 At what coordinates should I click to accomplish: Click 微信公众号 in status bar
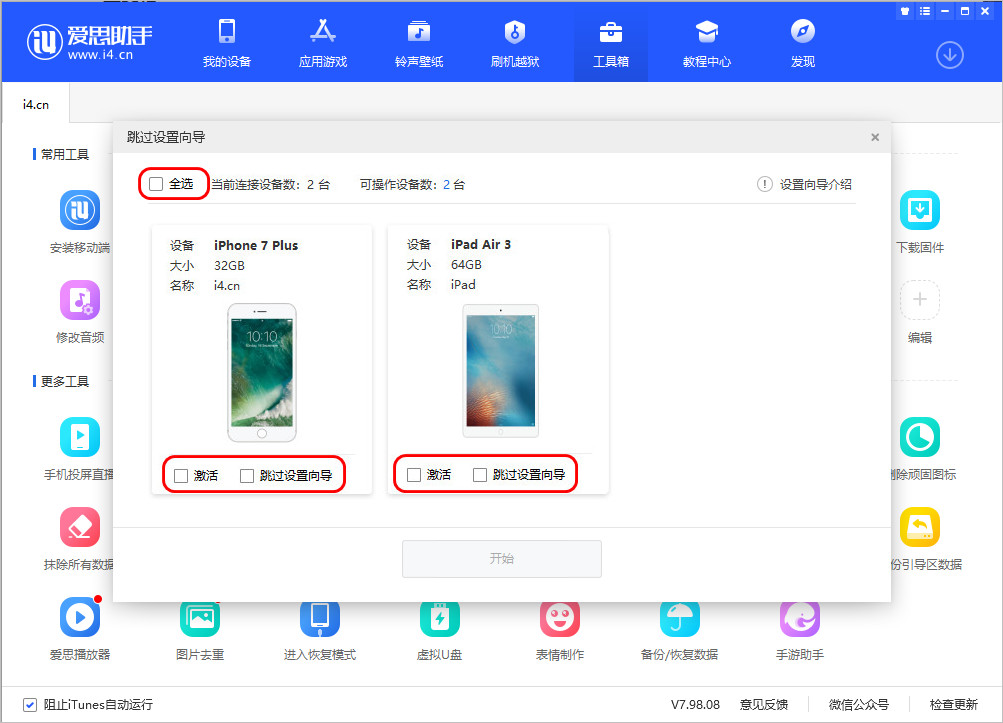858,704
